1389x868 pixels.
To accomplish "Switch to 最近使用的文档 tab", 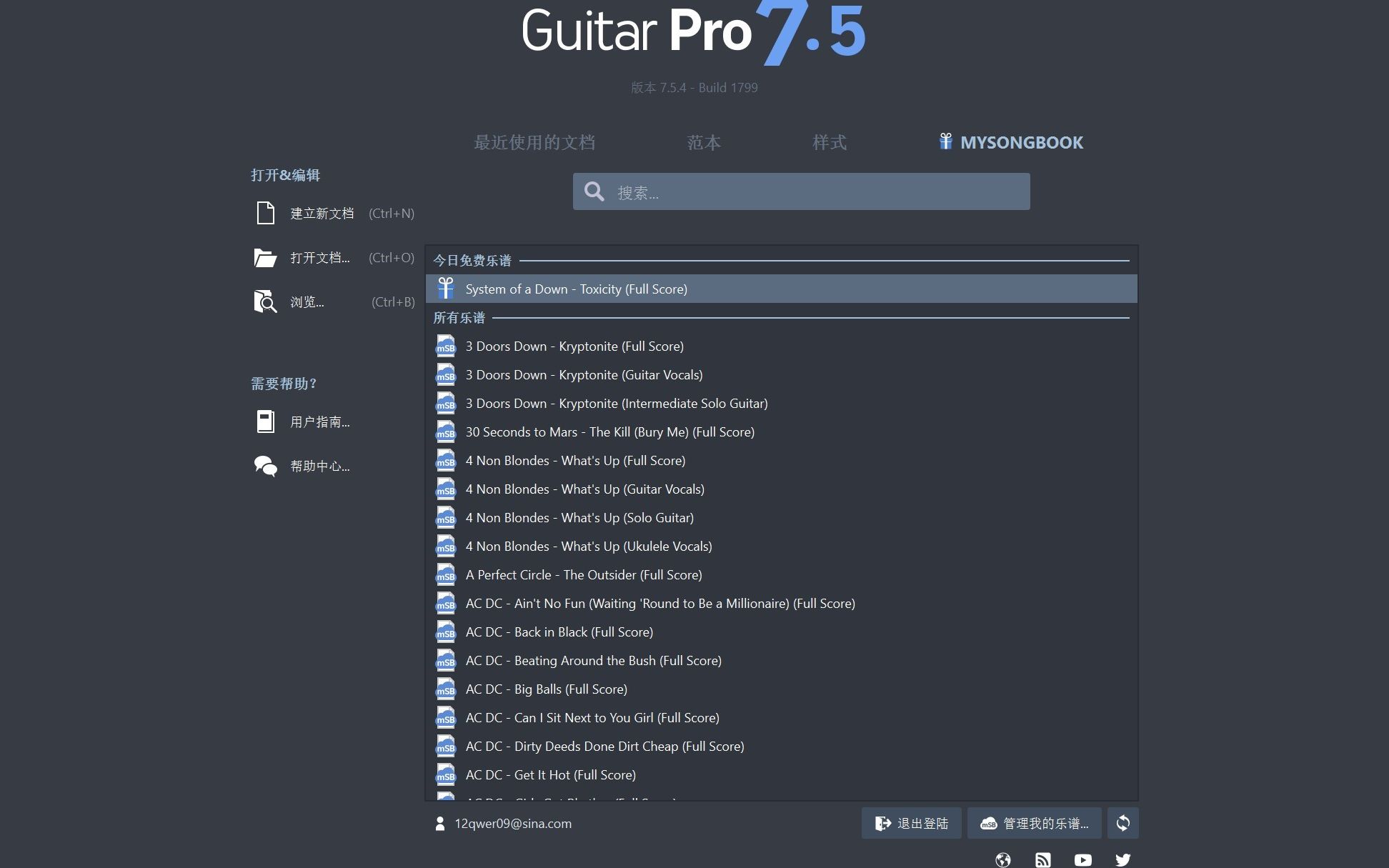I will coord(534,142).
